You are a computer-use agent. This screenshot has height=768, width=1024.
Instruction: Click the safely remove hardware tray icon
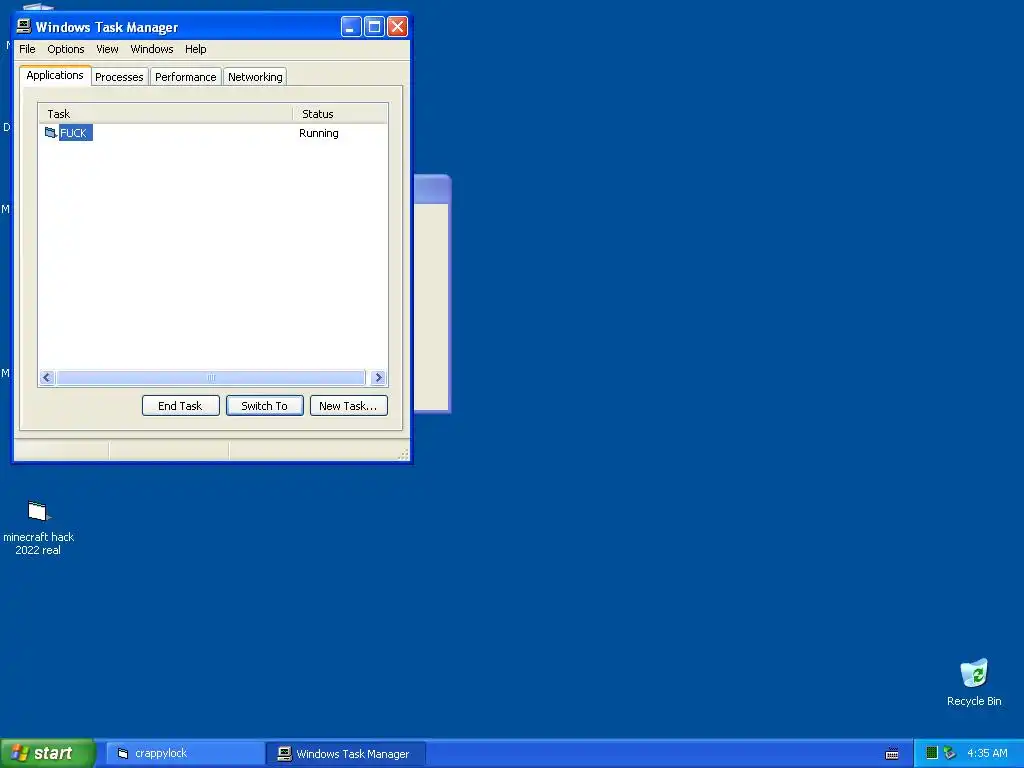pos(950,753)
